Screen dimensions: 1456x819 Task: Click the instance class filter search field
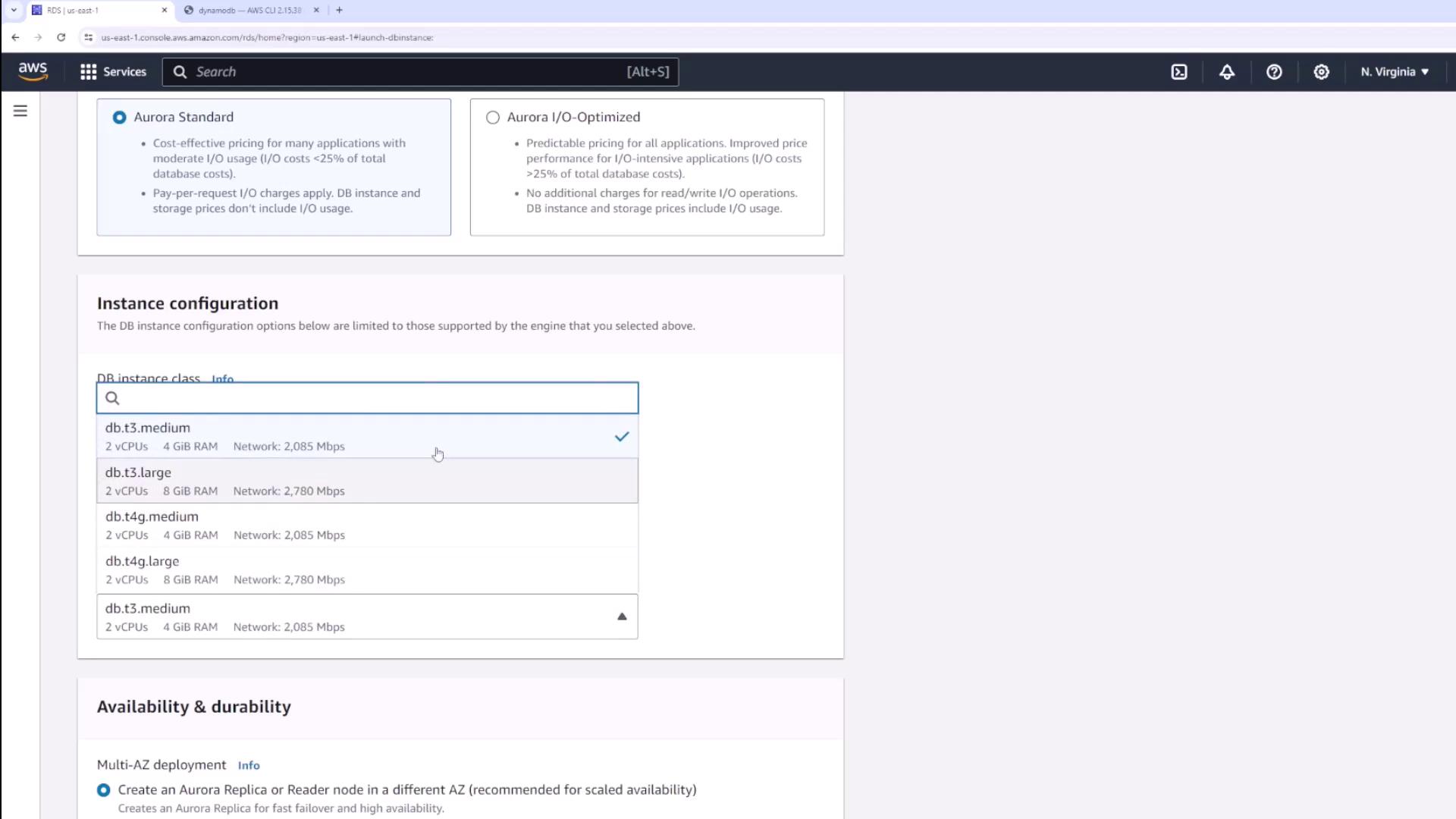pyautogui.click(x=375, y=398)
